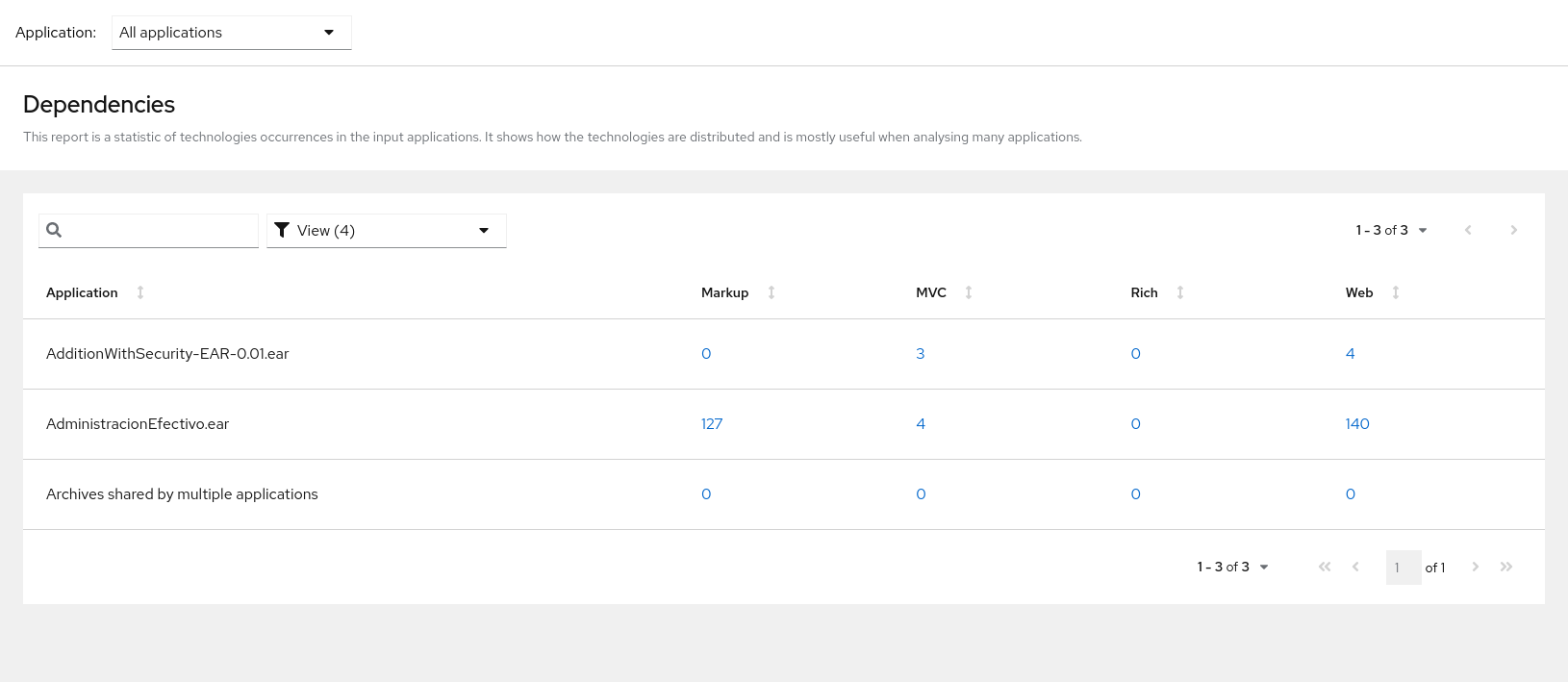The height and width of the screenshot is (682, 1568).
Task: Go to first page double-chevron
Action: pos(1325,567)
